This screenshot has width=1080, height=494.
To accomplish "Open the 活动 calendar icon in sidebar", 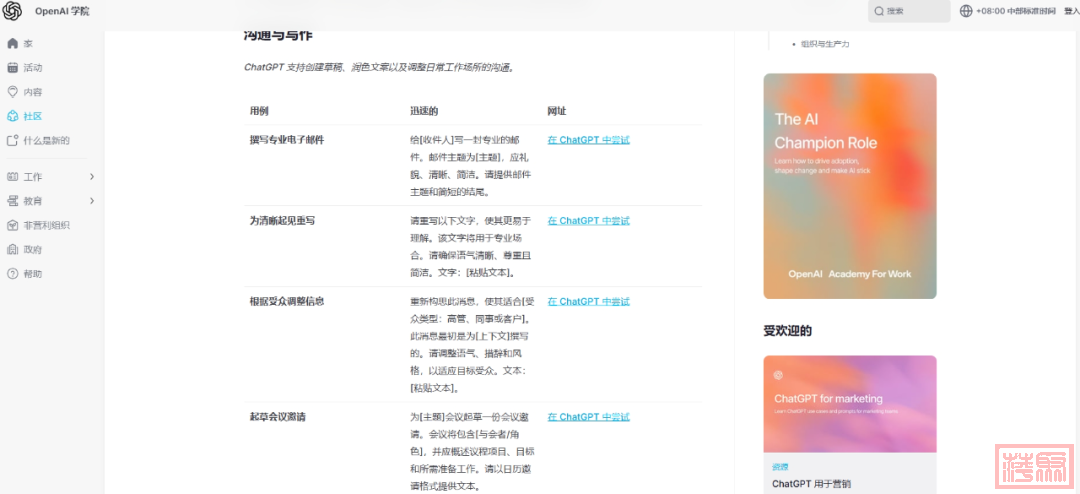I will point(13,68).
